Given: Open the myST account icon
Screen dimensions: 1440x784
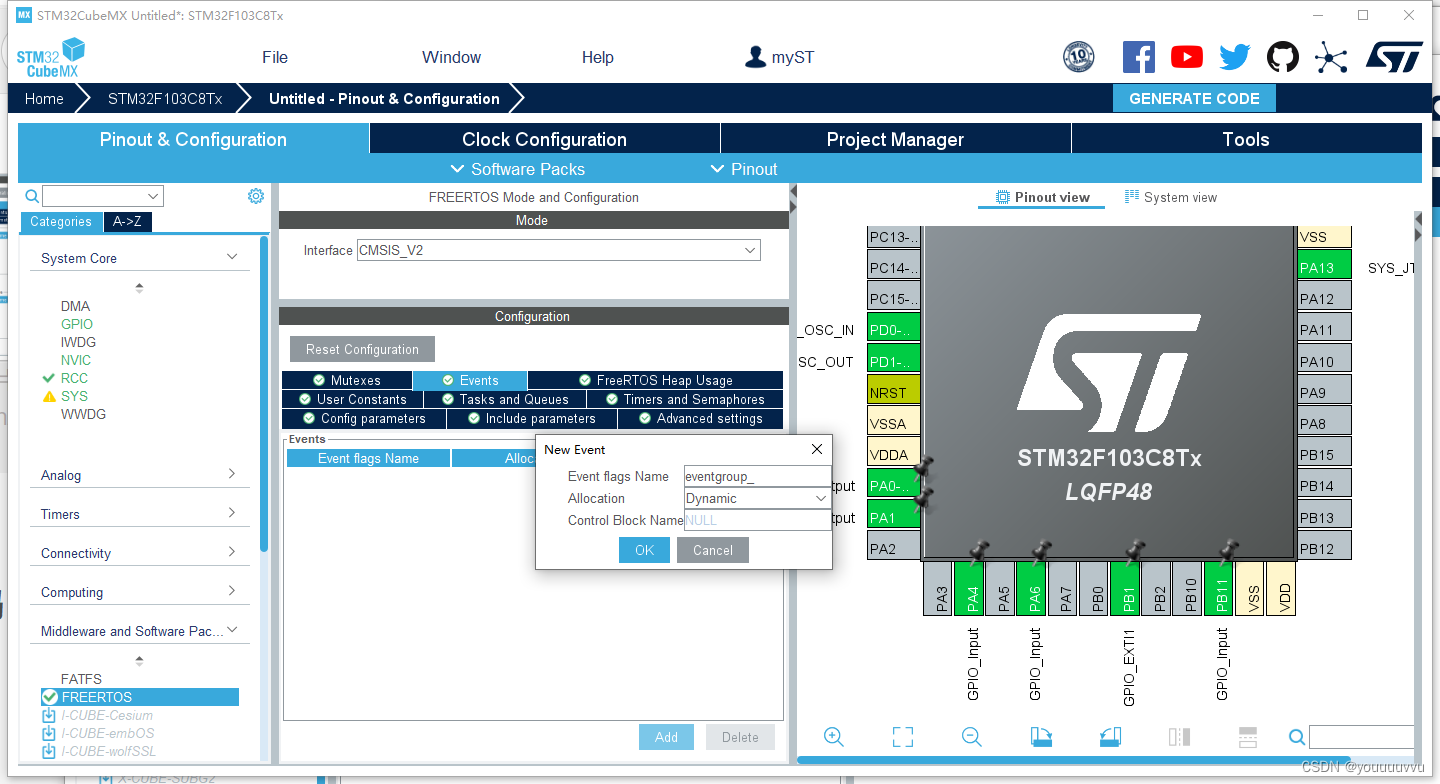Looking at the screenshot, I should click(755, 57).
